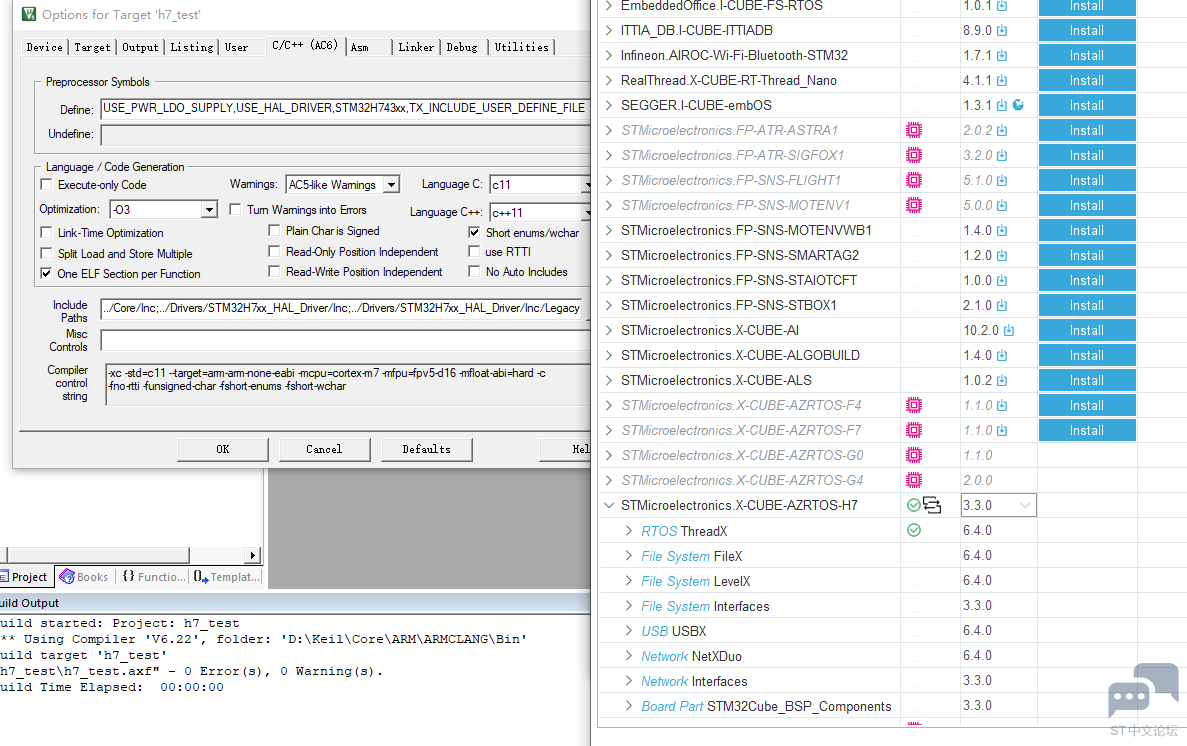Click download icon beside FP-SNS-STBOX1 version 2.1.0

(1002, 305)
